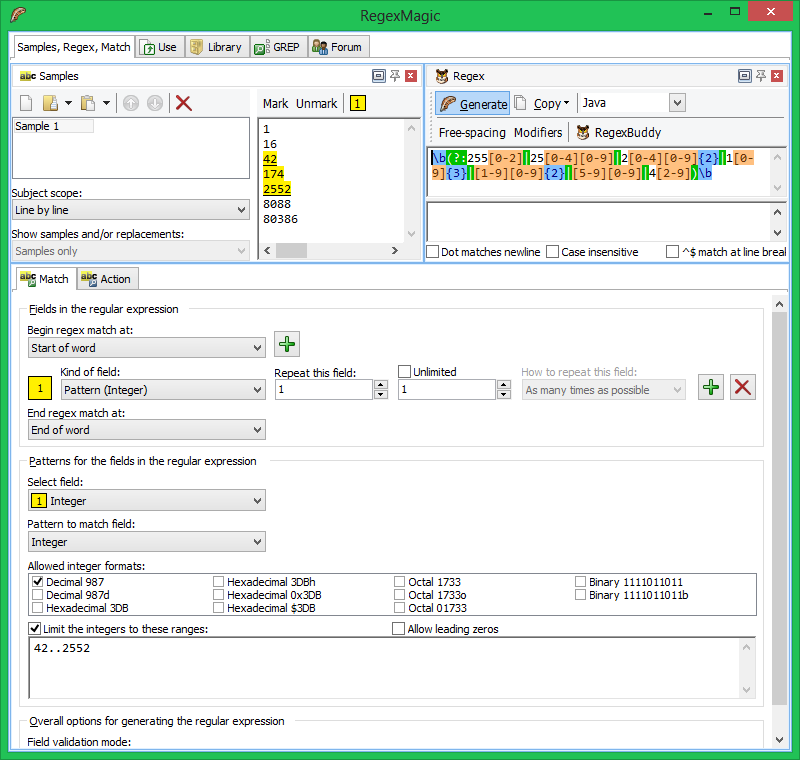This screenshot has width=800, height=760.
Task: Enable Decimal 987d format
Action: [37, 595]
